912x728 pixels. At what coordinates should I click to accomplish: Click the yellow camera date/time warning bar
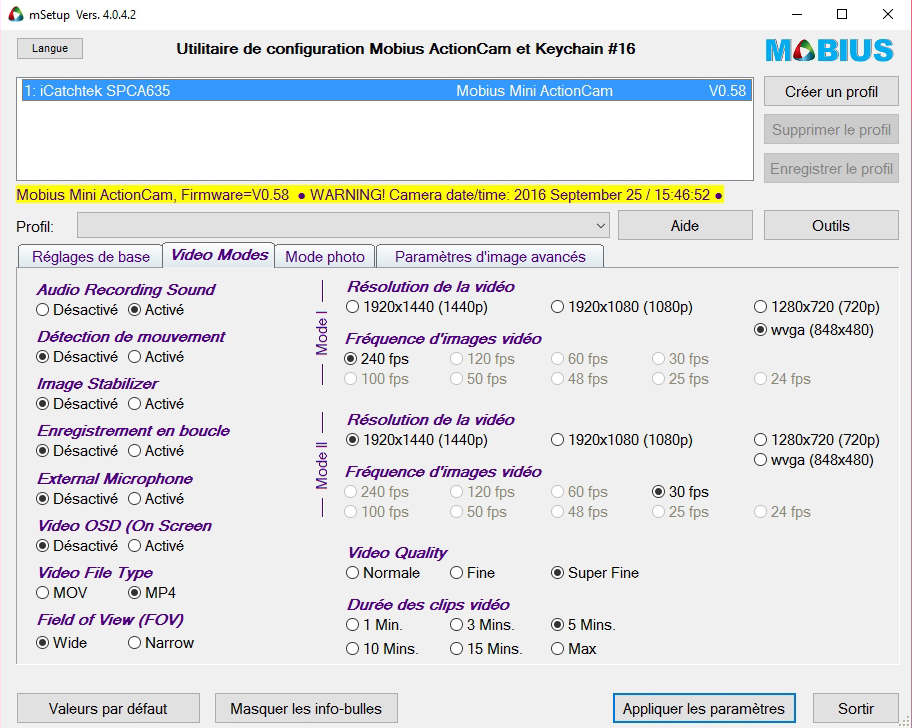pyautogui.click(x=370, y=195)
